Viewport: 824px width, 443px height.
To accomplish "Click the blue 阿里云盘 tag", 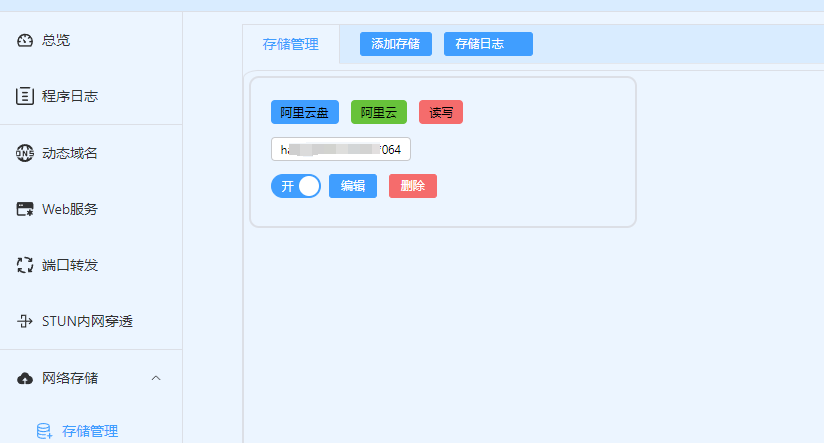I will pos(304,113).
